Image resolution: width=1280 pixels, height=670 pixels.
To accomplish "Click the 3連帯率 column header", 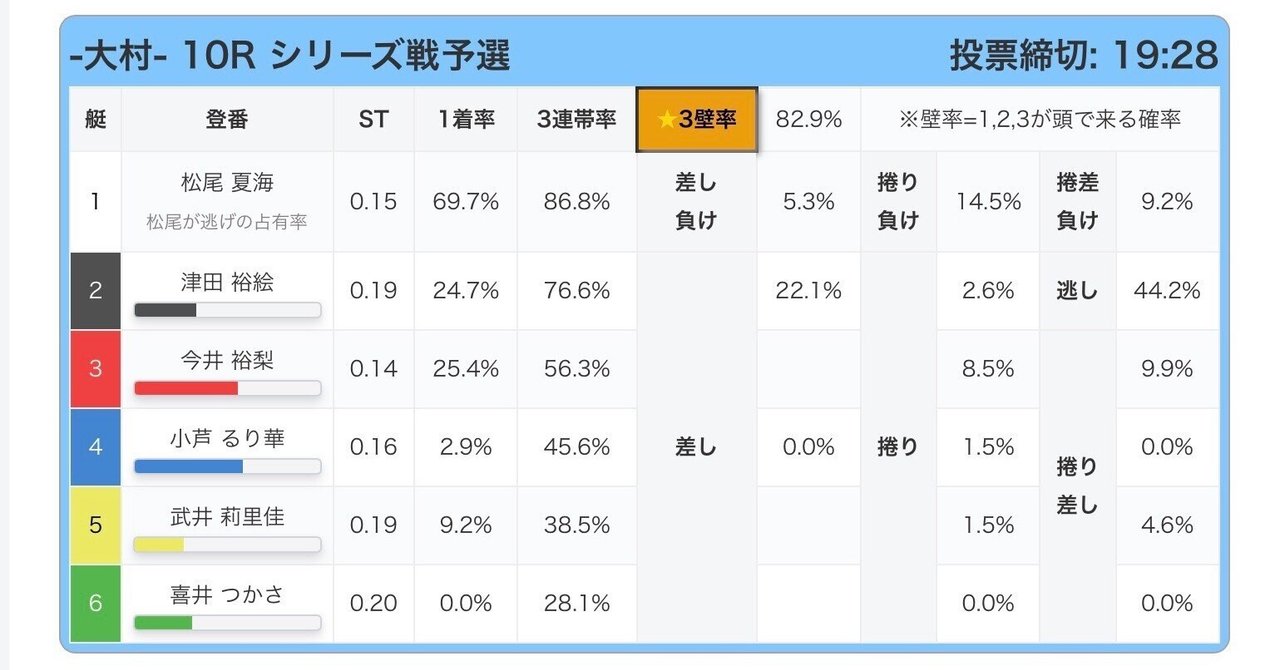I will (576, 120).
